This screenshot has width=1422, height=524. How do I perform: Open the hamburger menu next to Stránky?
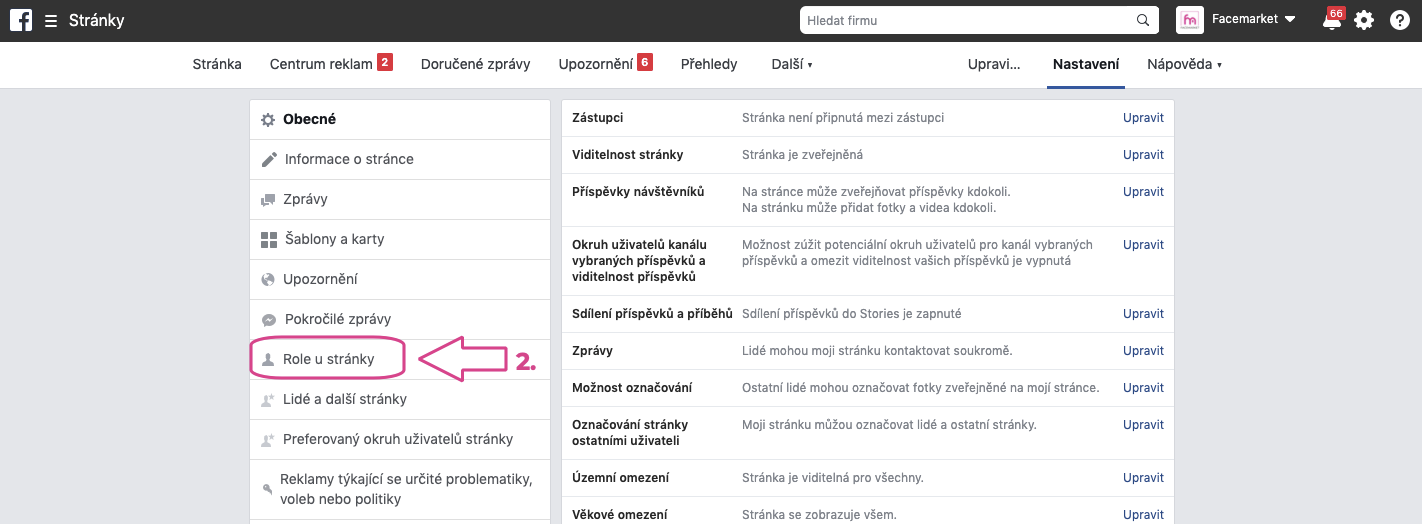pos(51,20)
